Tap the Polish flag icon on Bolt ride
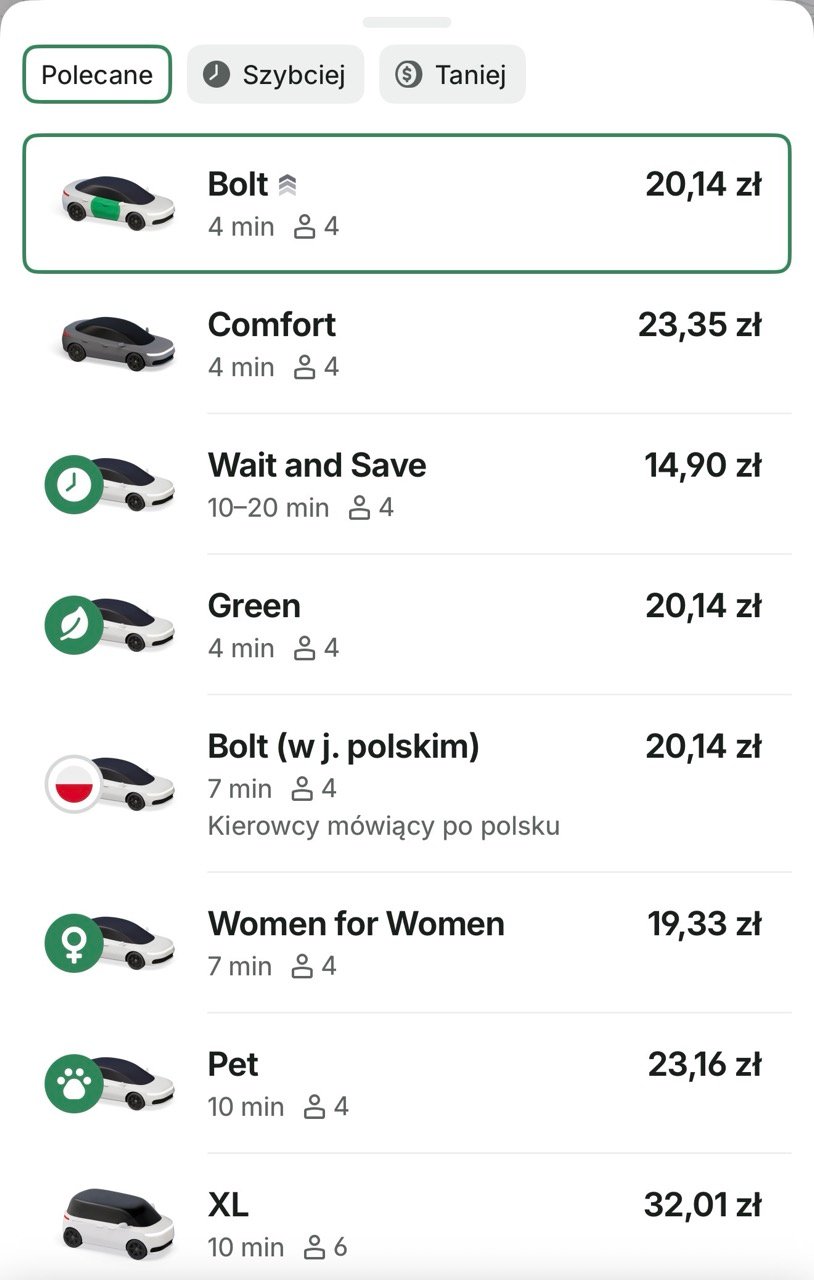814x1280 pixels. tap(74, 784)
